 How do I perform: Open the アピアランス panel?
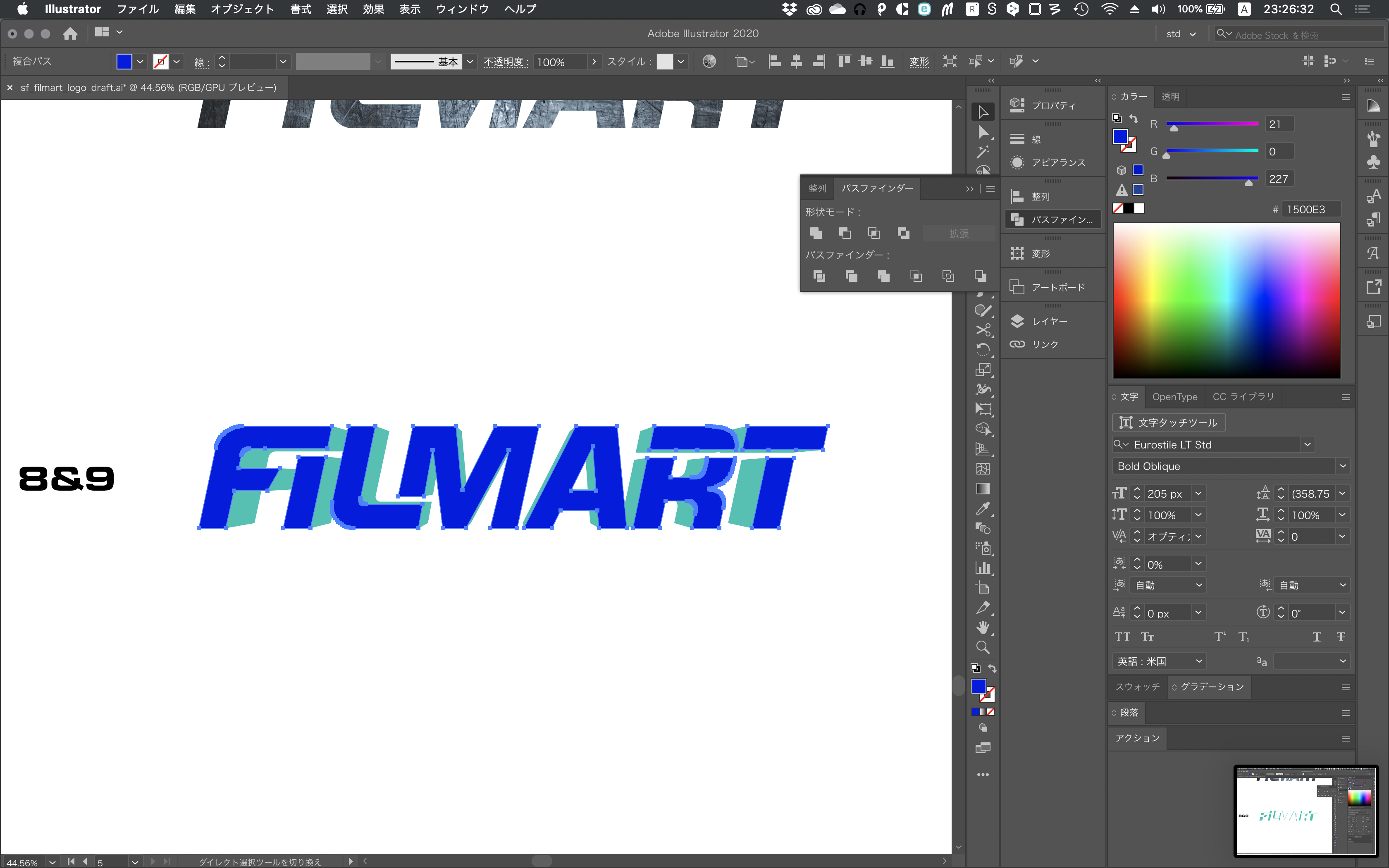pyautogui.click(x=1052, y=162)
